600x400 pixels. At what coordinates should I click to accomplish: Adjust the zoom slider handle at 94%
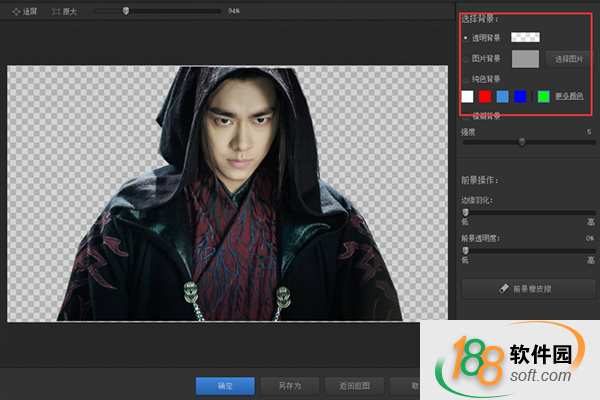coord(126,11)
